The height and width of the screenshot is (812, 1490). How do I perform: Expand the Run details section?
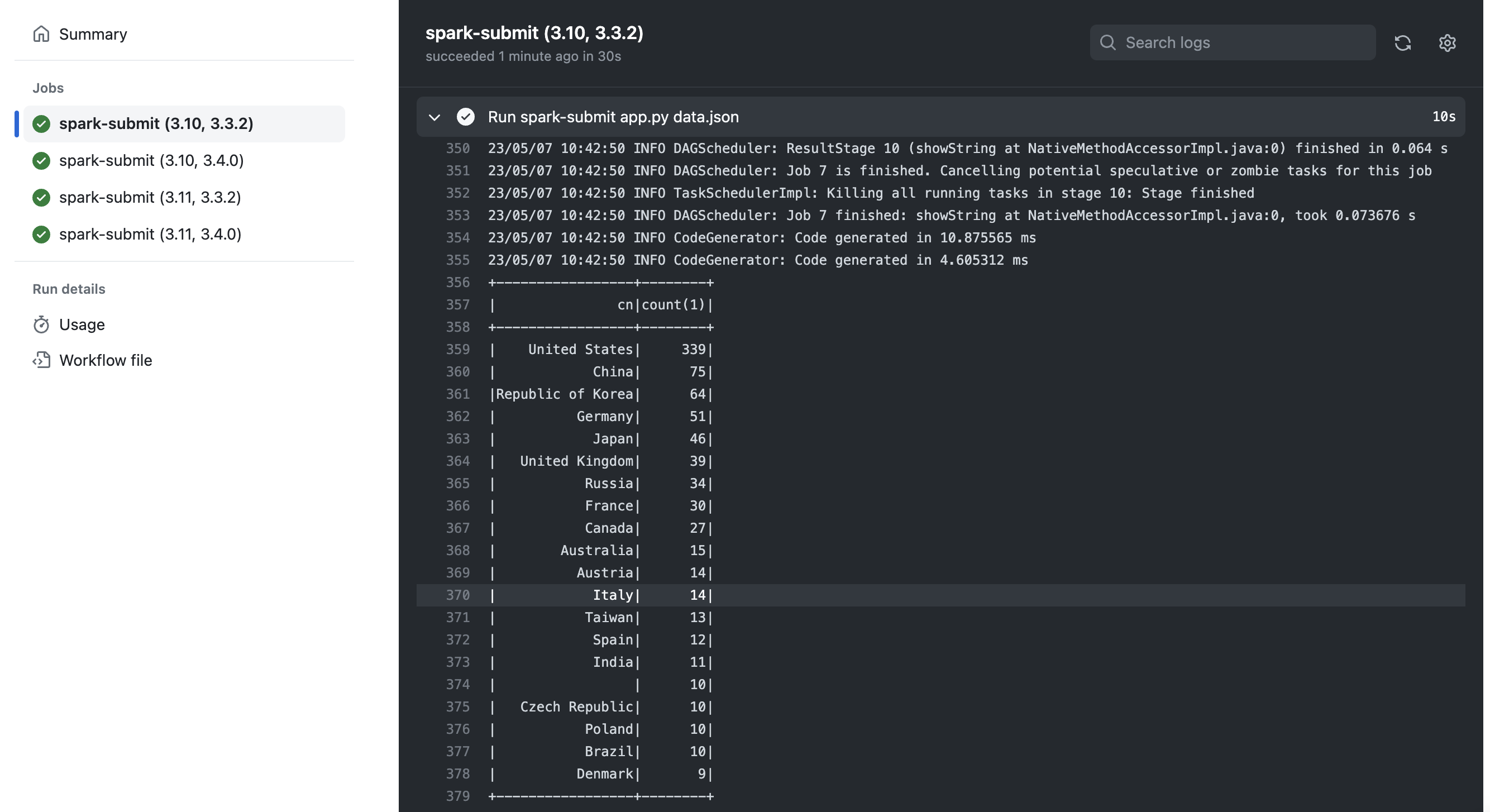point(68,289)
